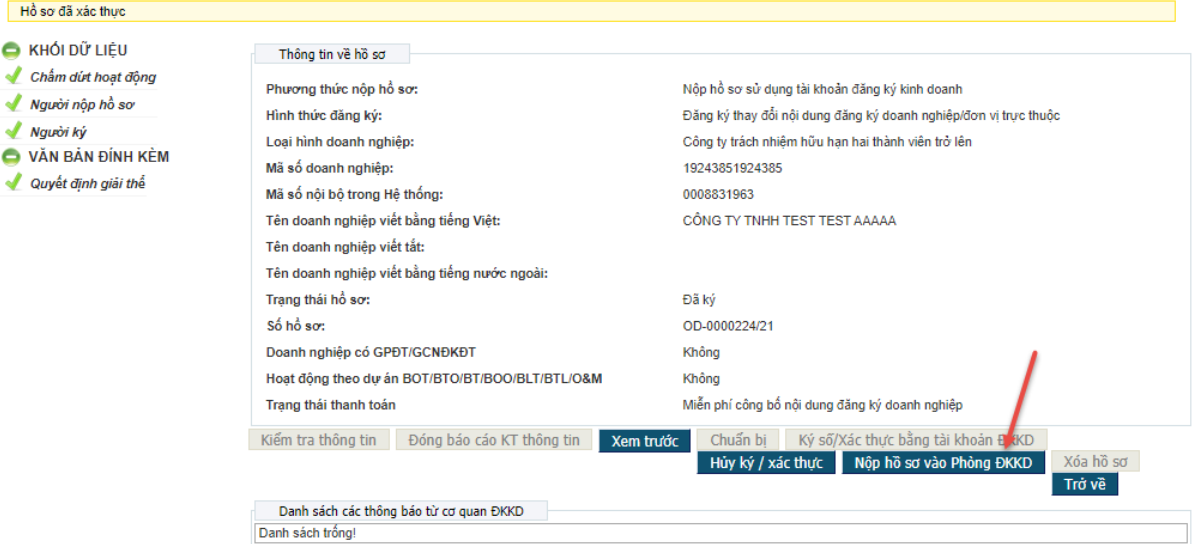The image size is (1193, 544).
Task: Click the Tên doanh nghiệp viết tắt label
Action: 345,247
